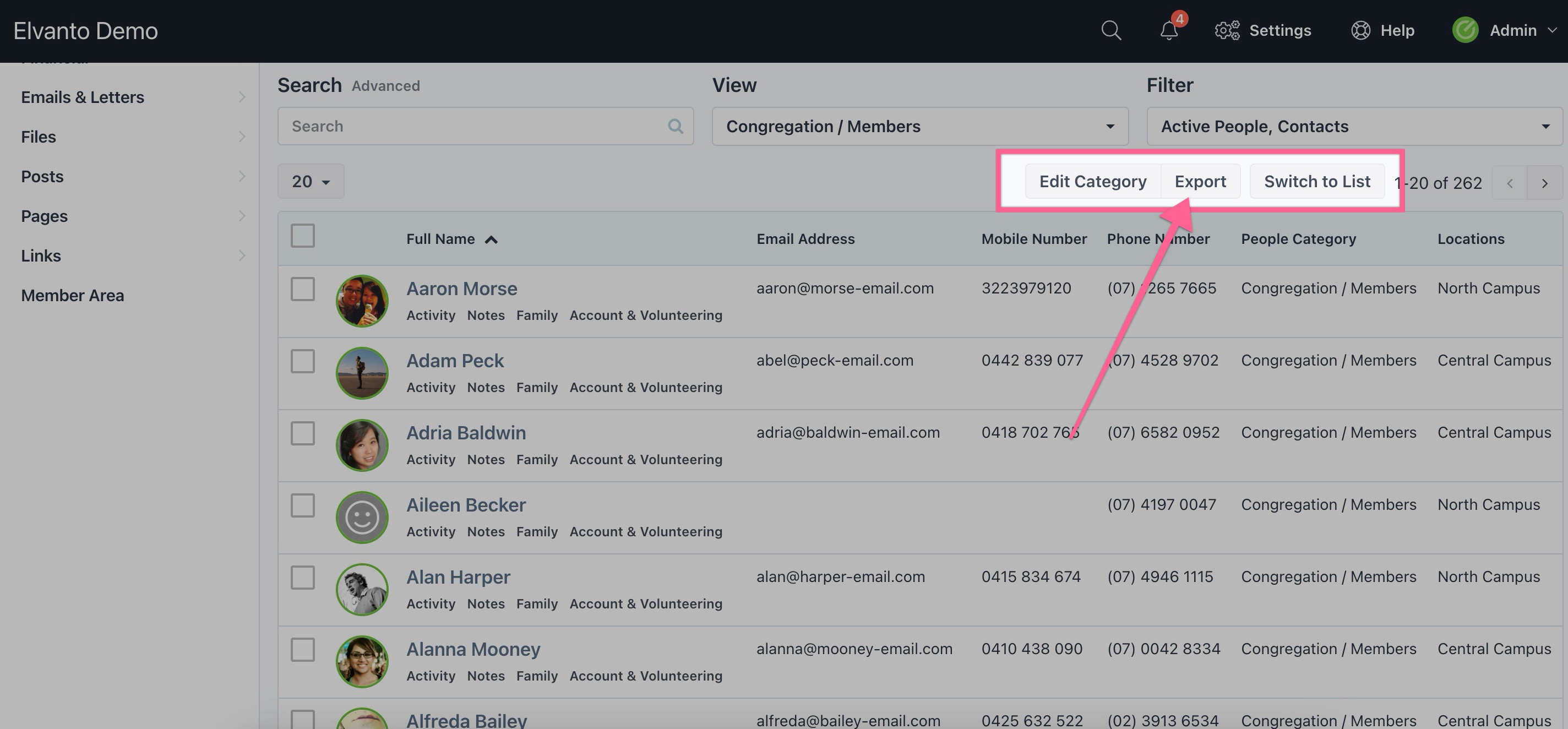The width and height of the screenshot is (1568, 729).
Task: Click the magnifier icon inside Search field
Action: click(x=675, y=126)
